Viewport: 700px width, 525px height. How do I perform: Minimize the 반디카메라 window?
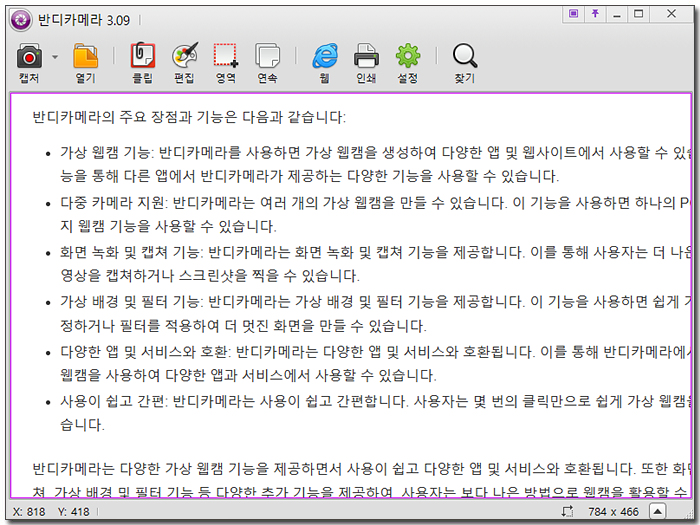tap(617, 15)
